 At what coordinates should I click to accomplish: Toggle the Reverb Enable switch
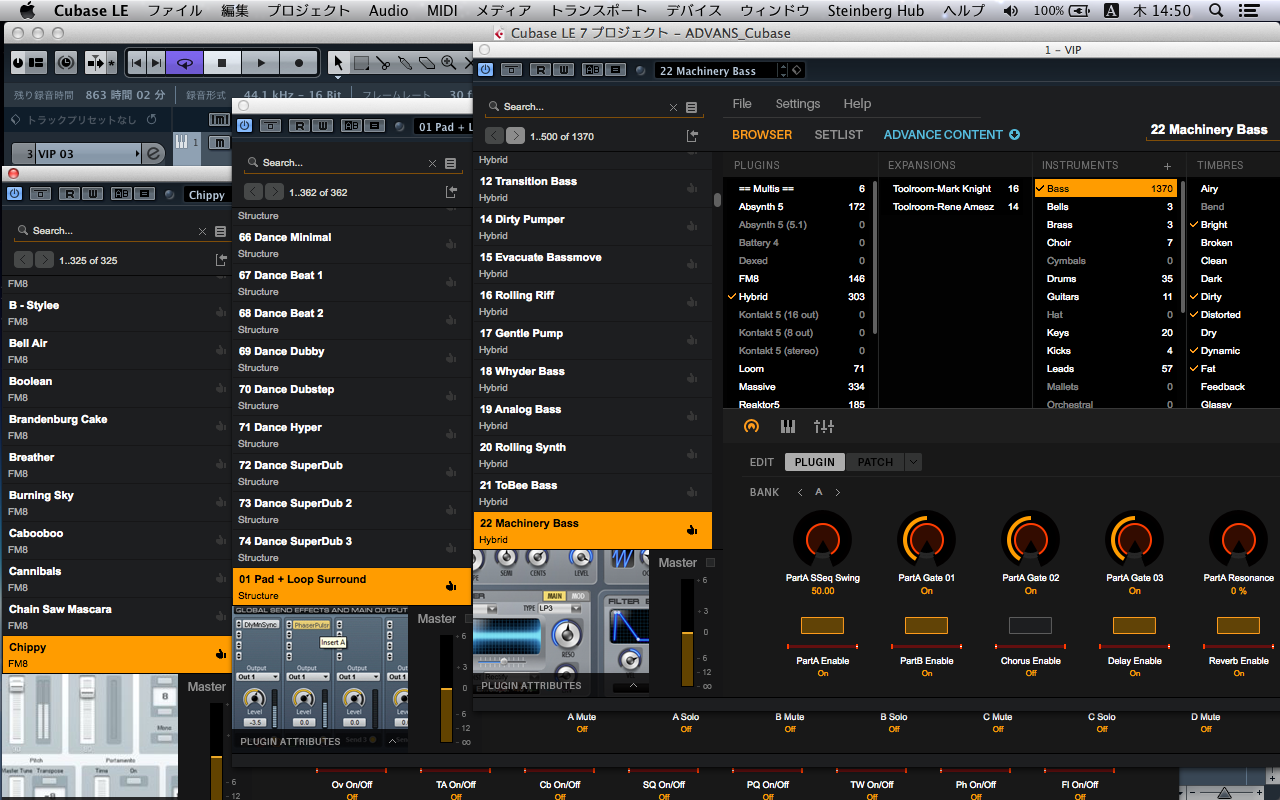[x=1238, y=626]
